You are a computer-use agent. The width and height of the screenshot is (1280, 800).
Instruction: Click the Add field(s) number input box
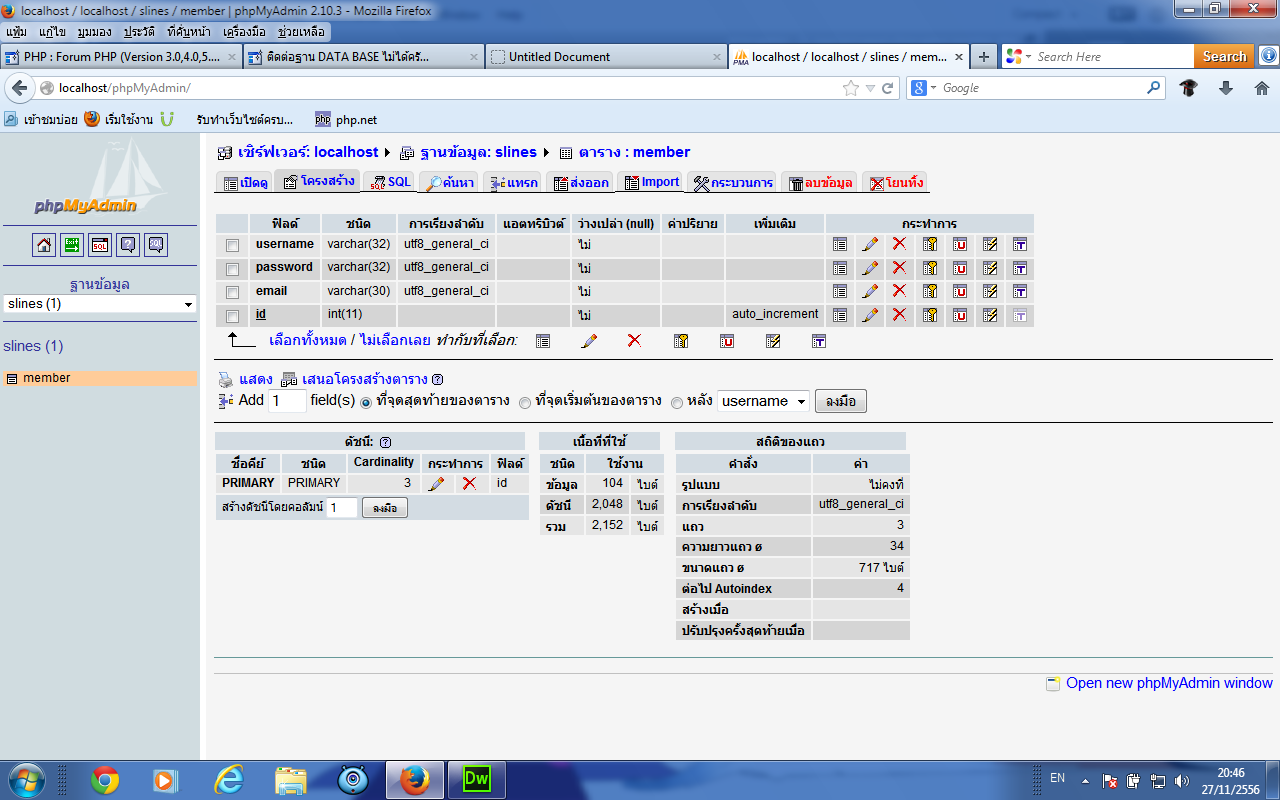287,400
